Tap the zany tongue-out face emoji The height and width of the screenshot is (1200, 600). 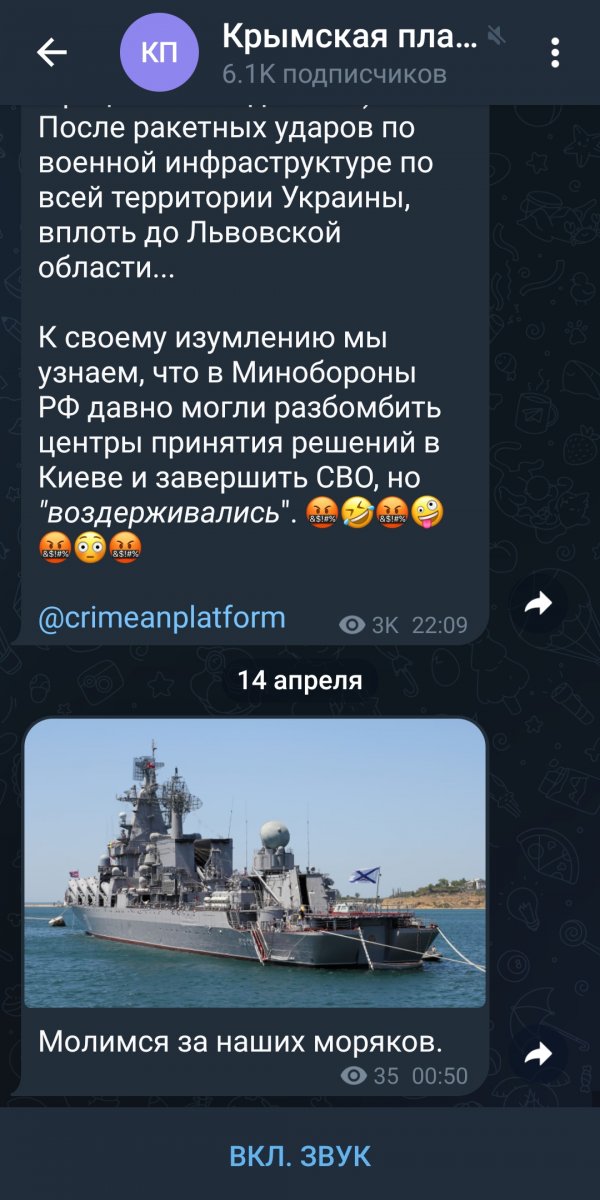coord(427,515)
